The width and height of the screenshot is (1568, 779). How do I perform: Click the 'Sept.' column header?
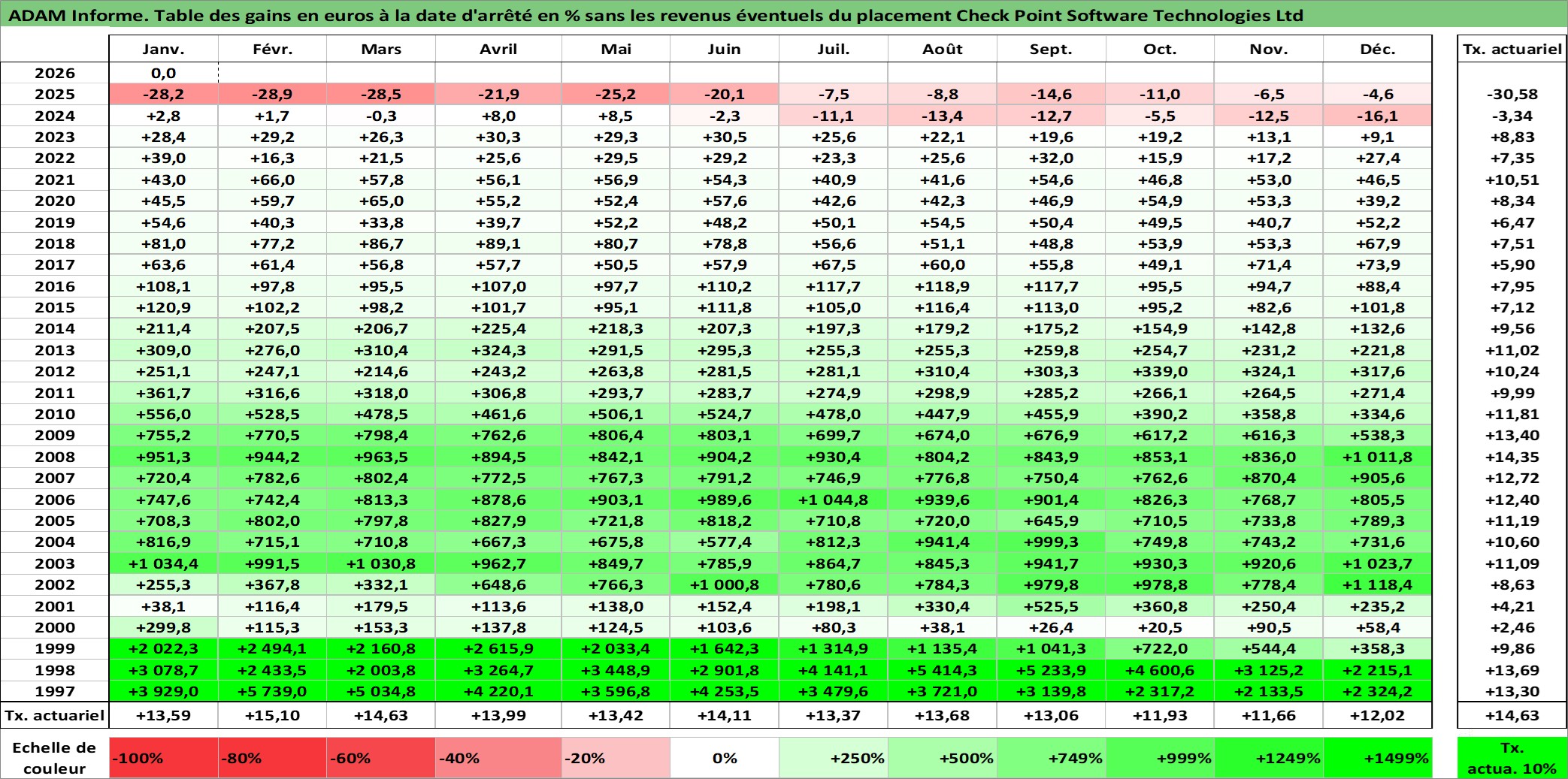point(1052,49)
